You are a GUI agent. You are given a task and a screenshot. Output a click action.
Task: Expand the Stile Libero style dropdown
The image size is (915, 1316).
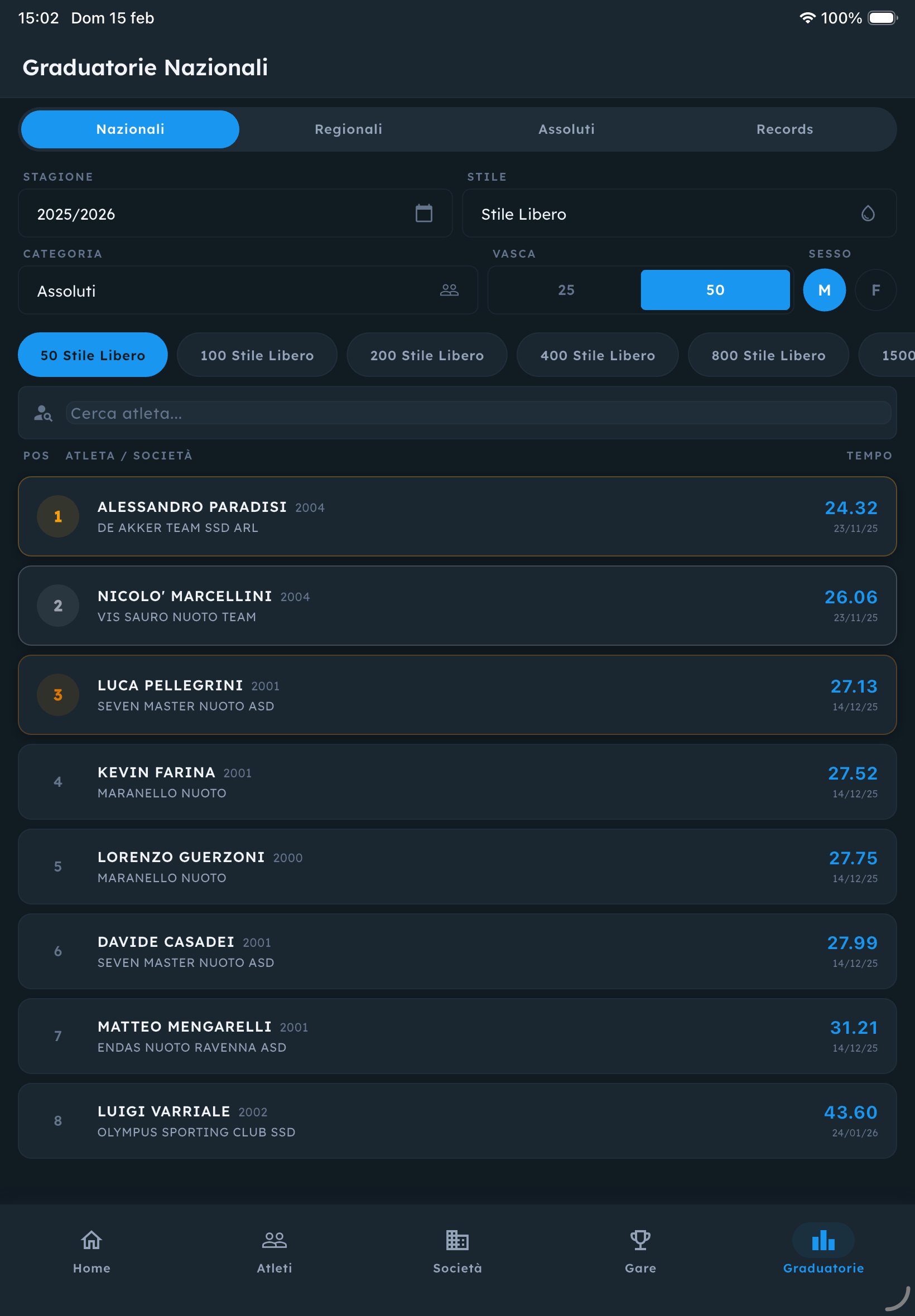(x=659, y=214)
